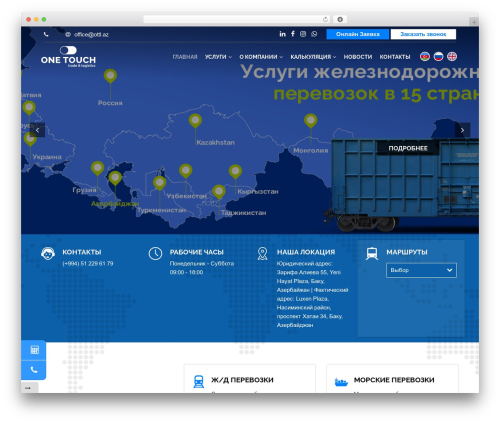
Task: Click the phone icon in top bar
Action: [46, 34]
